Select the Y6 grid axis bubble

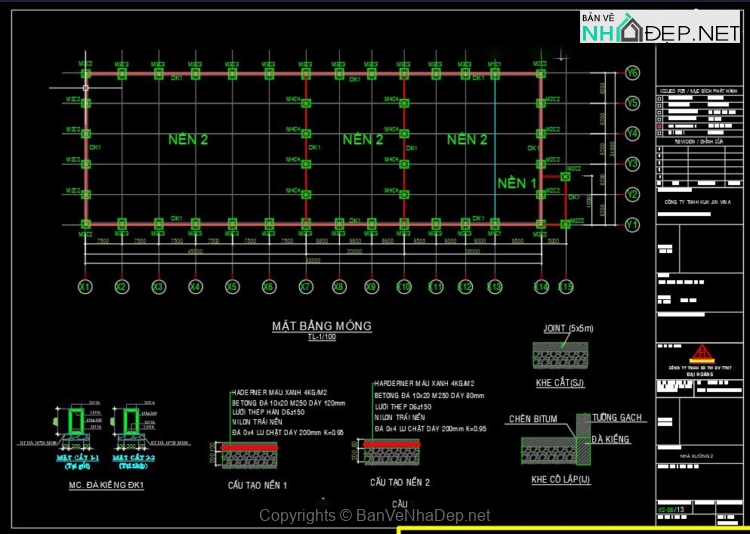click(632, 73)
